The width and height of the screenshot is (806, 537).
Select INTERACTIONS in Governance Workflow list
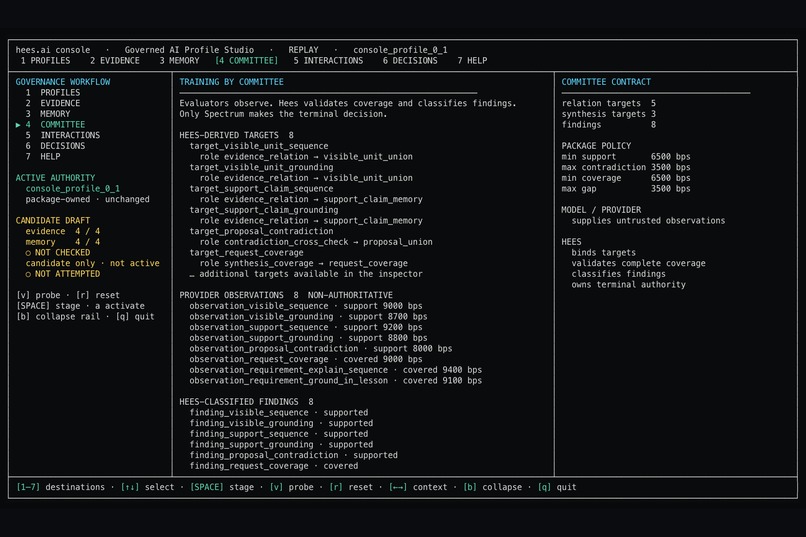63,135
